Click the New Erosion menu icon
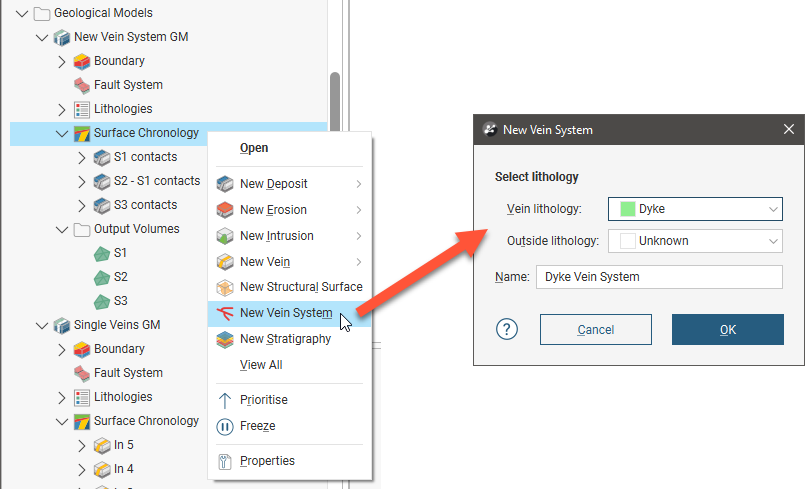Screen dimensions: 805x489 click(x=225, y=210)
